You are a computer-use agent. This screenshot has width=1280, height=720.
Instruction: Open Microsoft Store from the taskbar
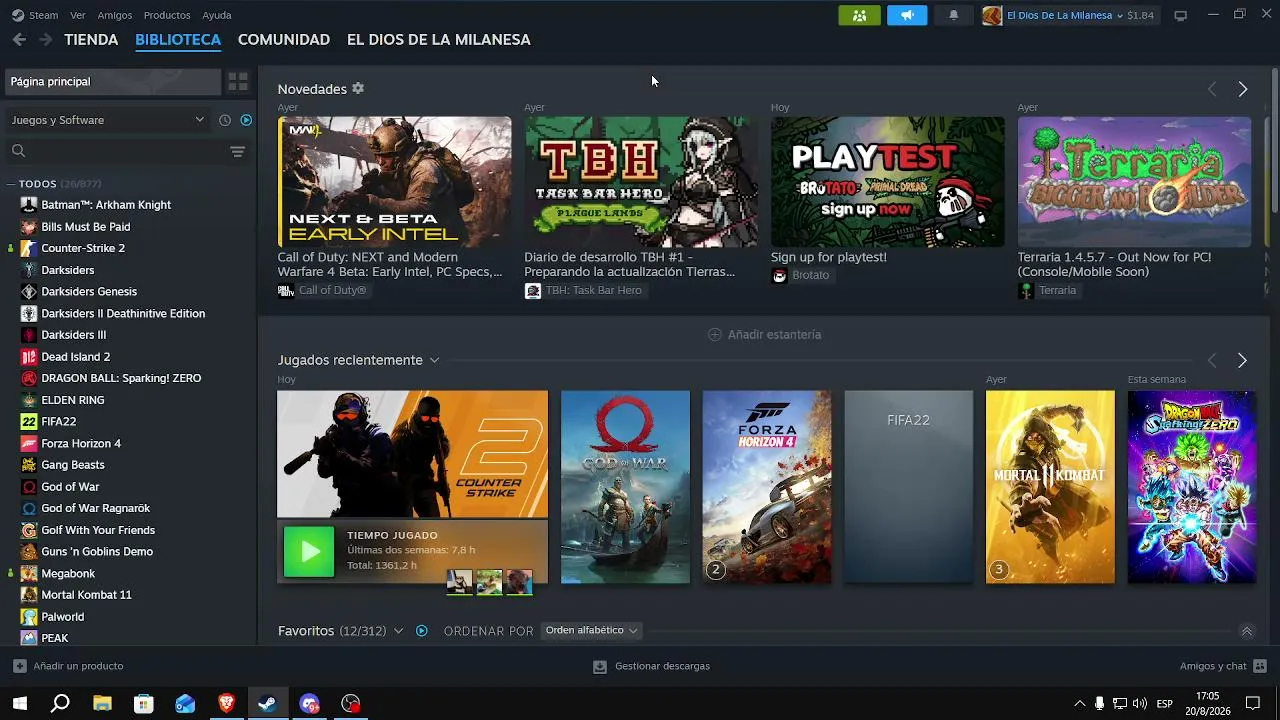point(144,703)
